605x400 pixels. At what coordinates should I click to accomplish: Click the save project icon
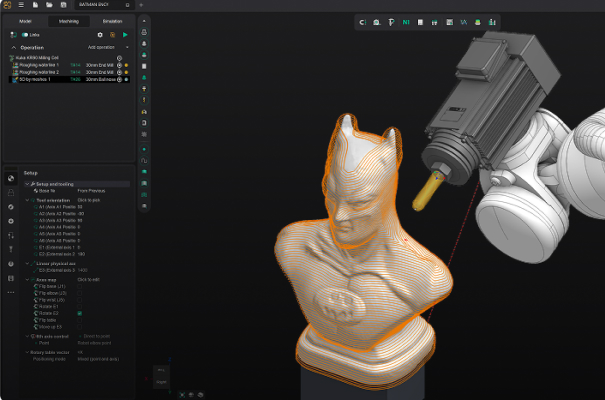[x=62, y=5]
